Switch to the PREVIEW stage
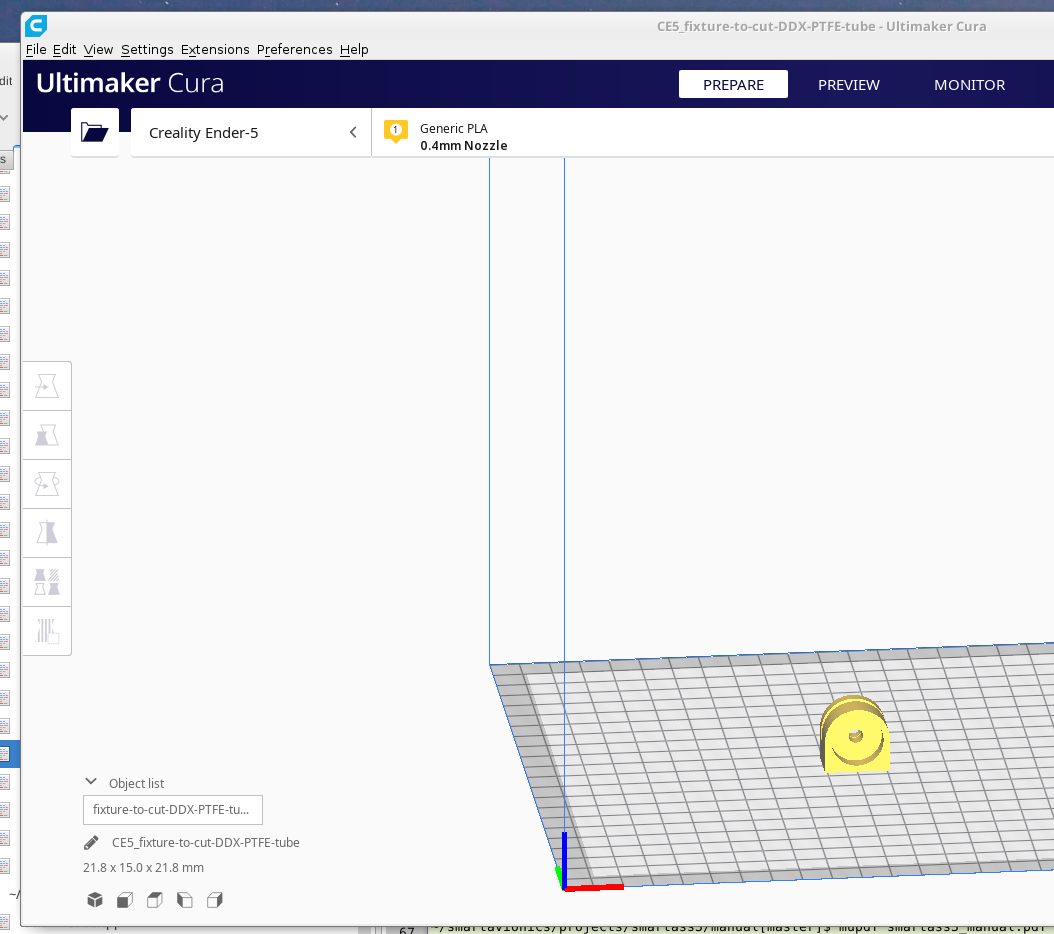This screenshot has height=934, width=1054. (848, 85)
